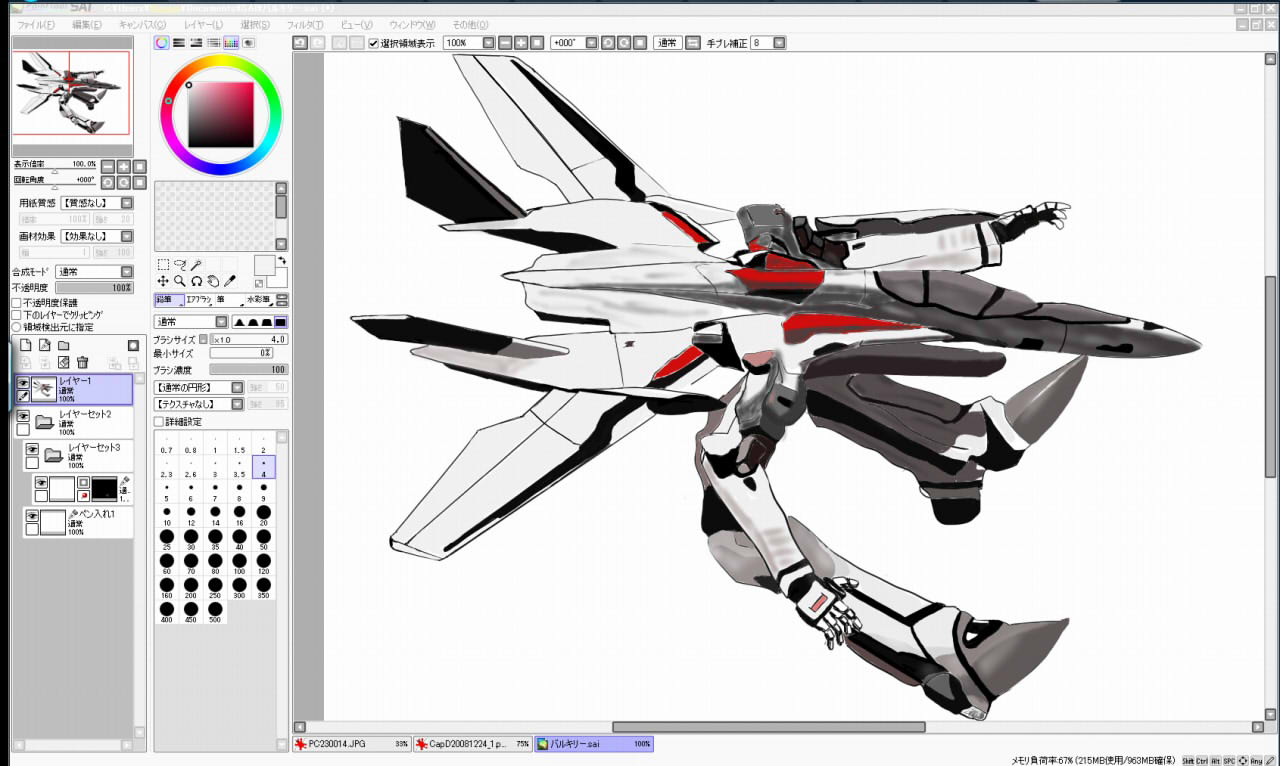Show the HSV slider panel
This screenshot has width=1280, height=766.
pyautogui.click(x=196, y=43)
